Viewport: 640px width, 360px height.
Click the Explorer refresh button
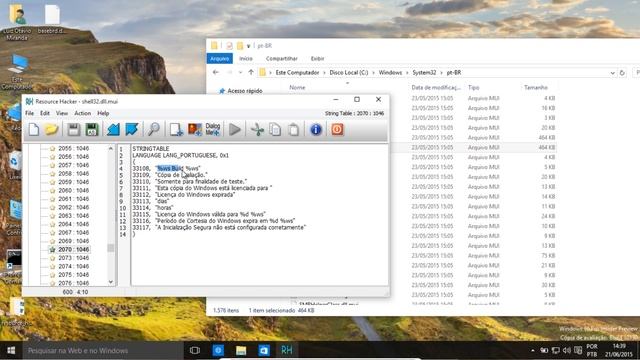pos(622,73)
